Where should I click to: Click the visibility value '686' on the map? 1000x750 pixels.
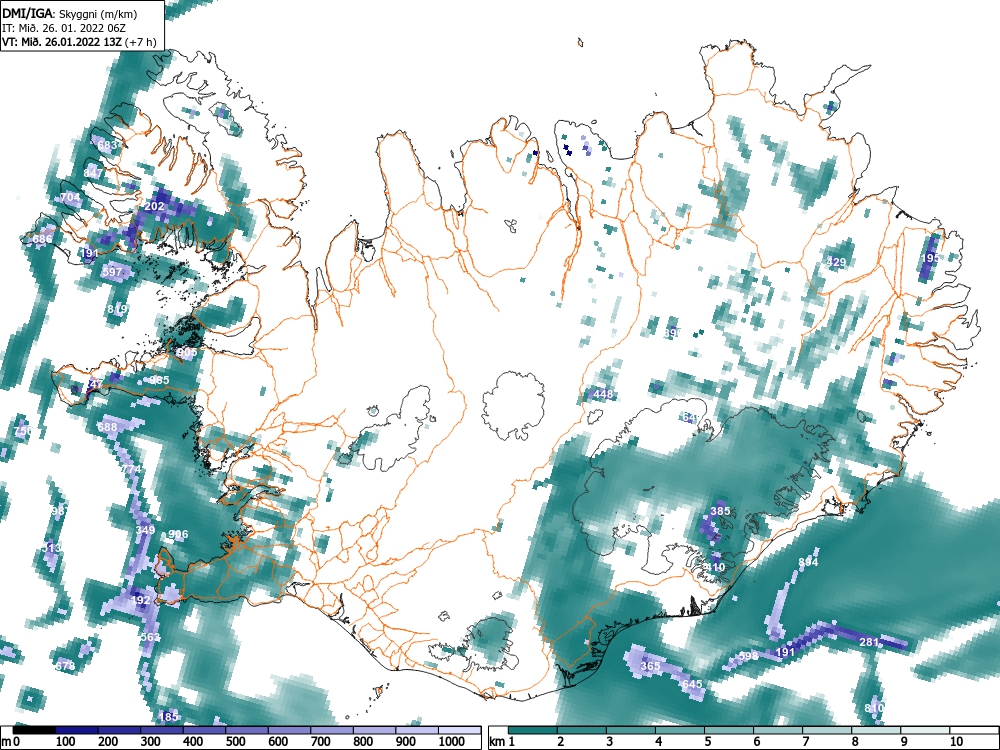coord(42,239)
